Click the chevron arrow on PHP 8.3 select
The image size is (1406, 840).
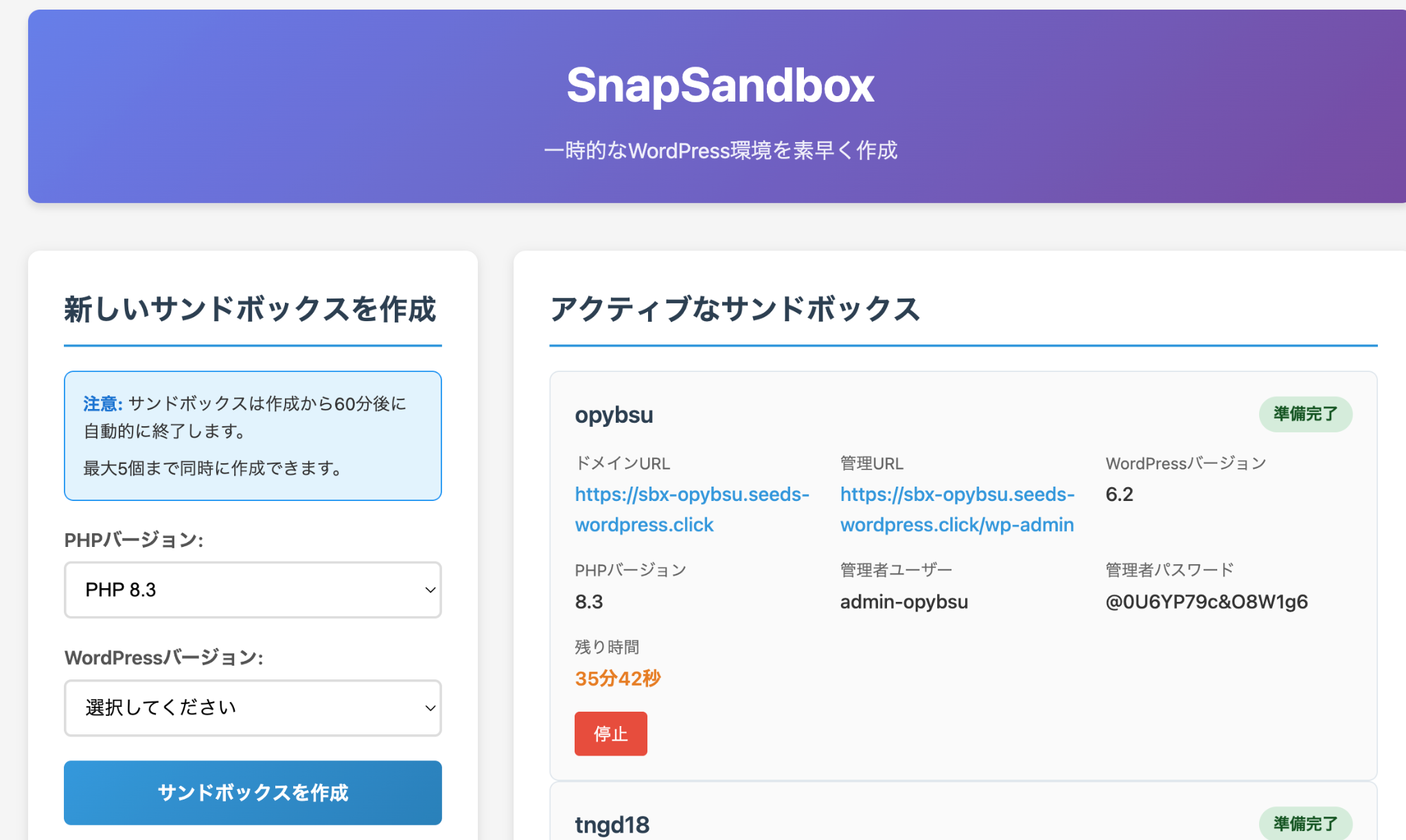tap(430, 590)
